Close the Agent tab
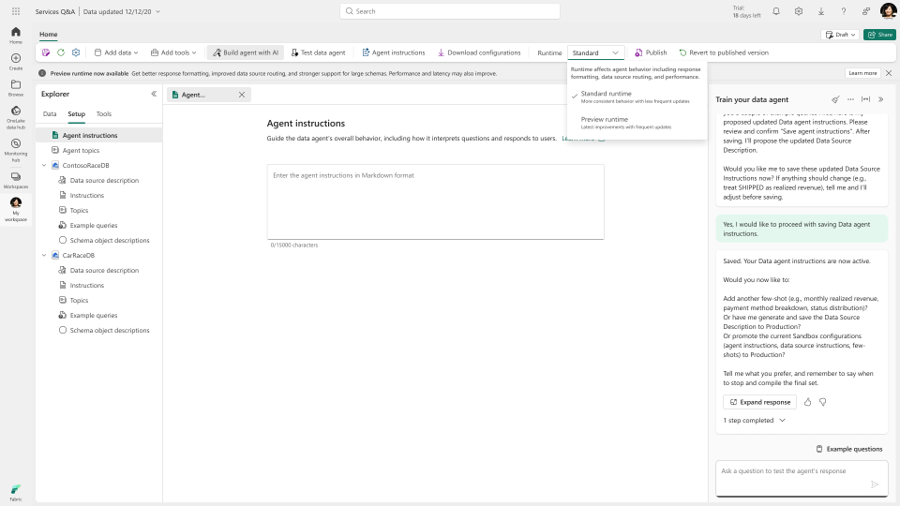The height and width of the screenshot is (506, 900). [x=242, y=95]
